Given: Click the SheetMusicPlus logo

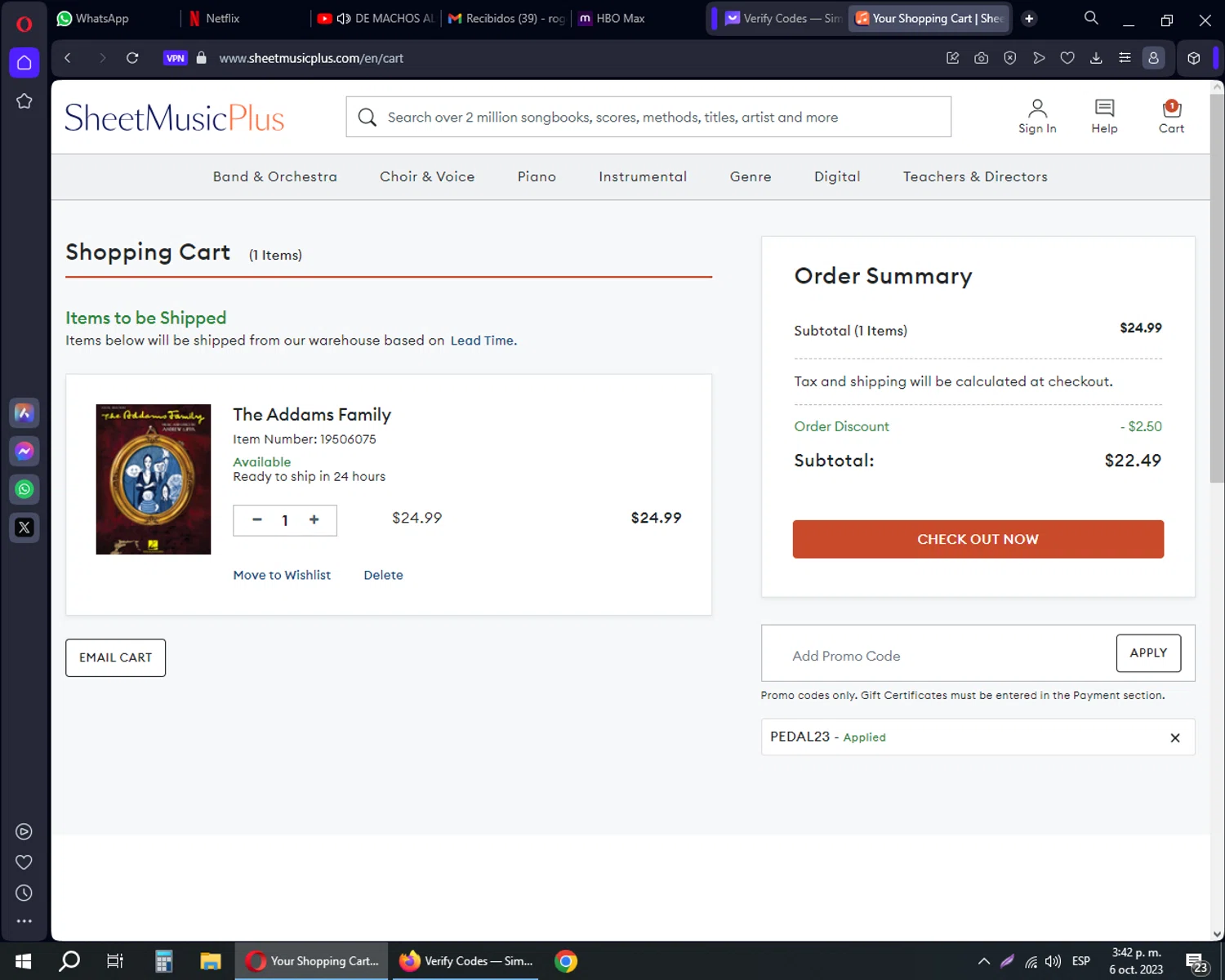Looking at the screenshot, I should [x=174, y=118].
